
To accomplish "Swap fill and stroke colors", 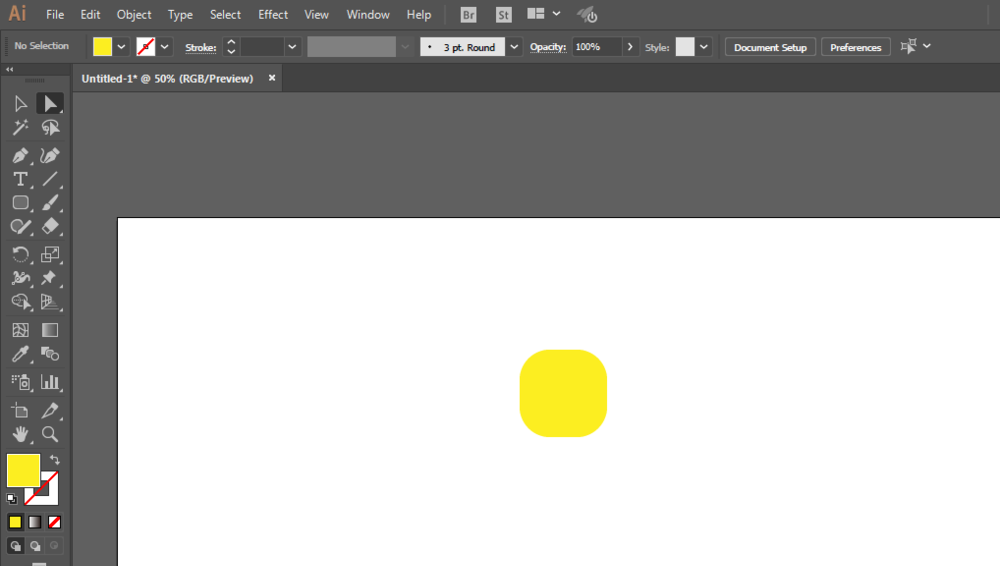I will tap(55, 459).
